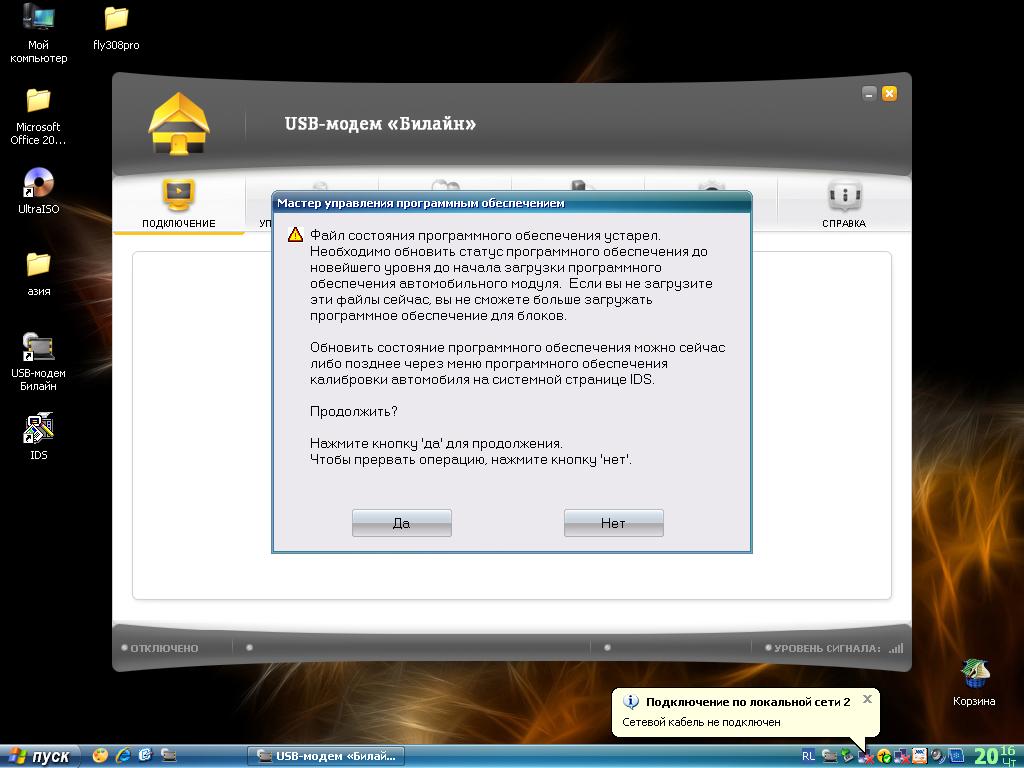Screen dimensions: 1024x768
Task: Click the 'Нет' button in the dialog
Action: pyautogui.click(x=614, y=523)
